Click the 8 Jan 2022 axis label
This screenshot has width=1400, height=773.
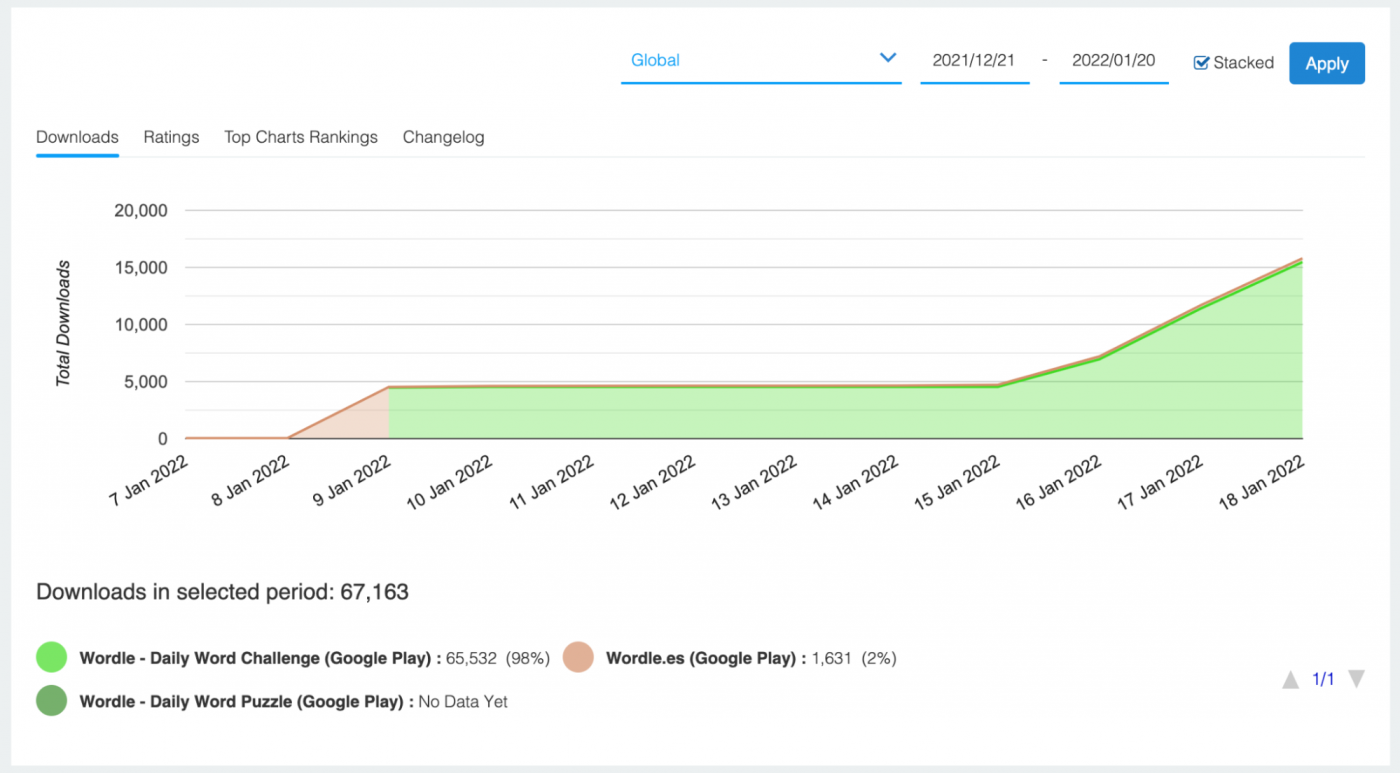[x=249, y=481]
